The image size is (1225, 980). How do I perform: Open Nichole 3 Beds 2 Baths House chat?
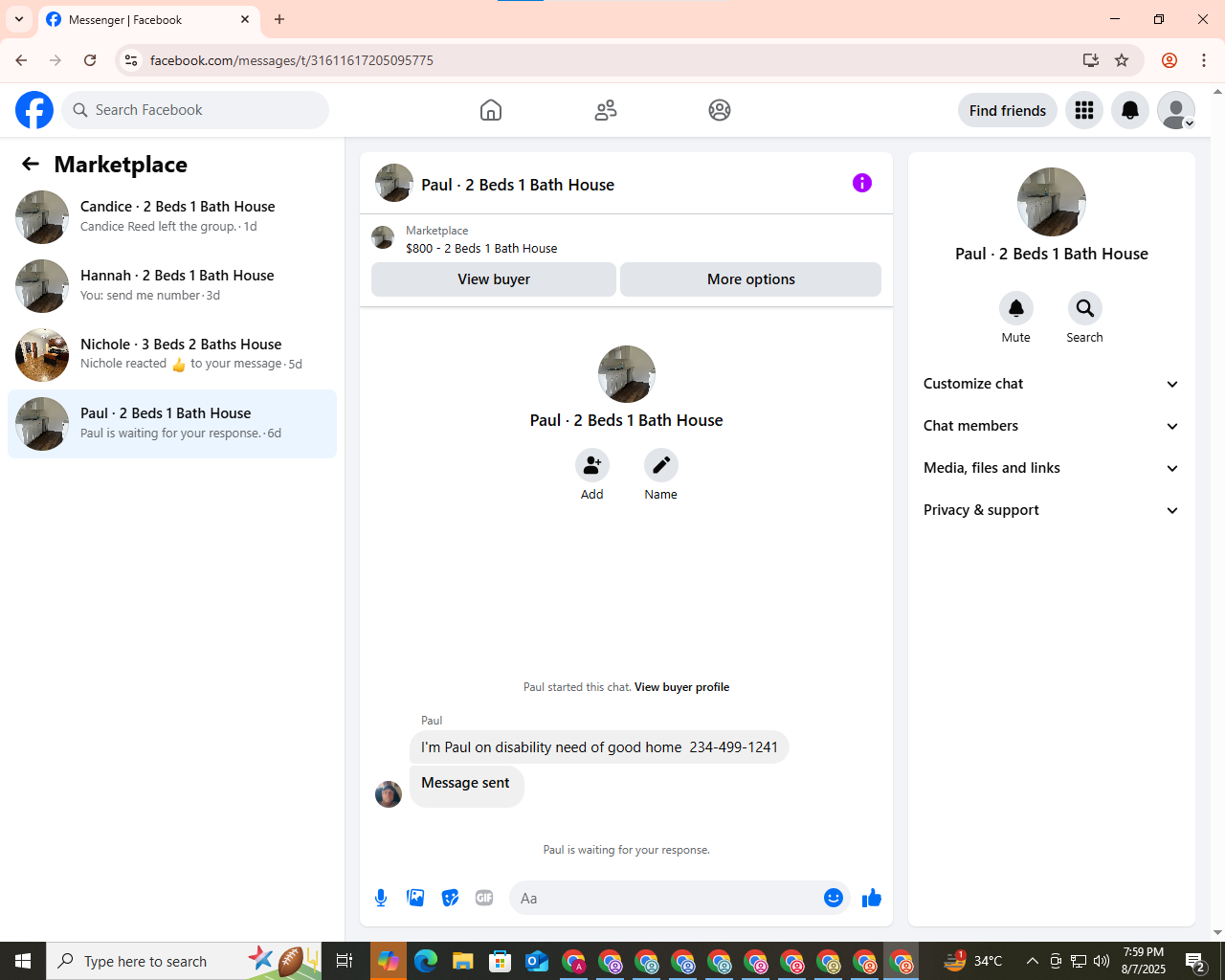coord(172,355)
